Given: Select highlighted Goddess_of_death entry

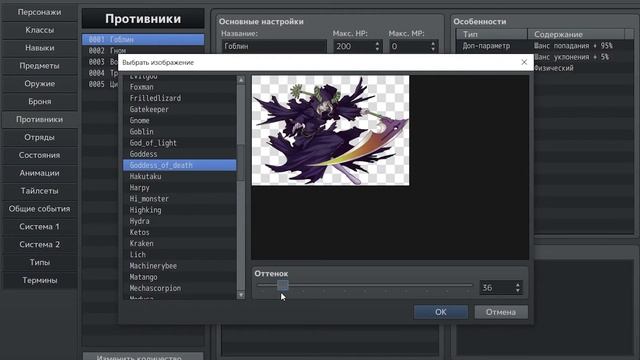Looking at the screenshot, I should click(180, 165).
